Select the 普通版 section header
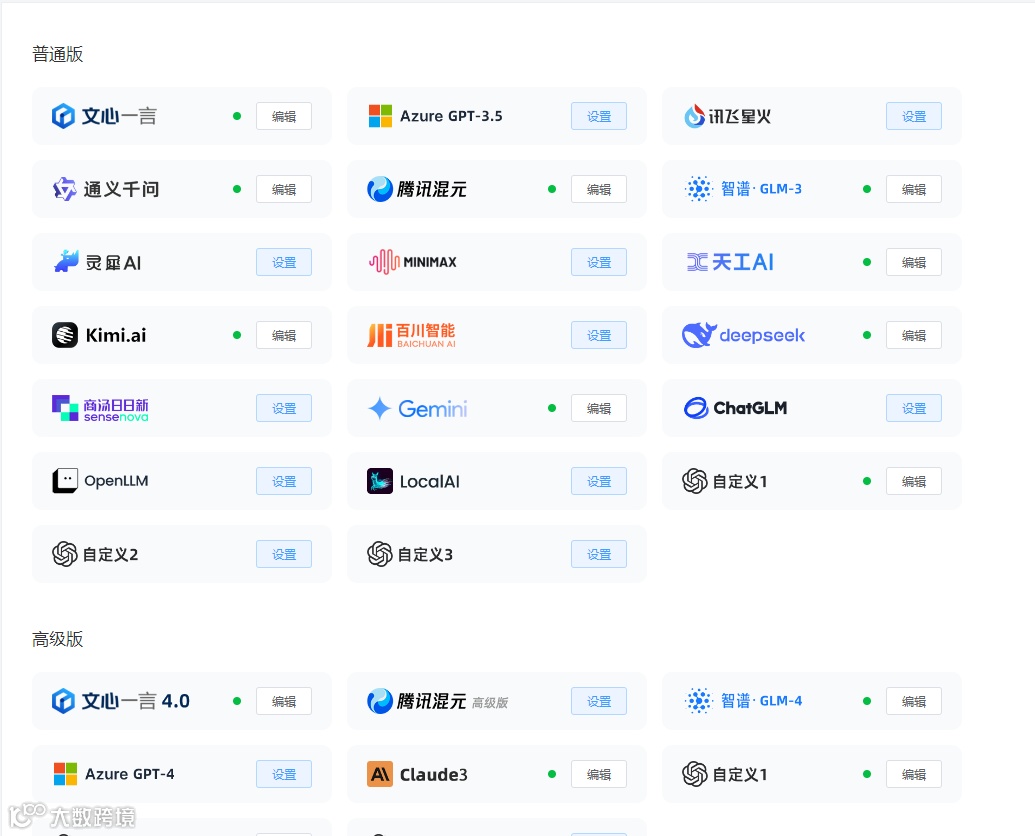This screenshot has height=836, width=1035. pyautogui.click(x=57, y=54)
